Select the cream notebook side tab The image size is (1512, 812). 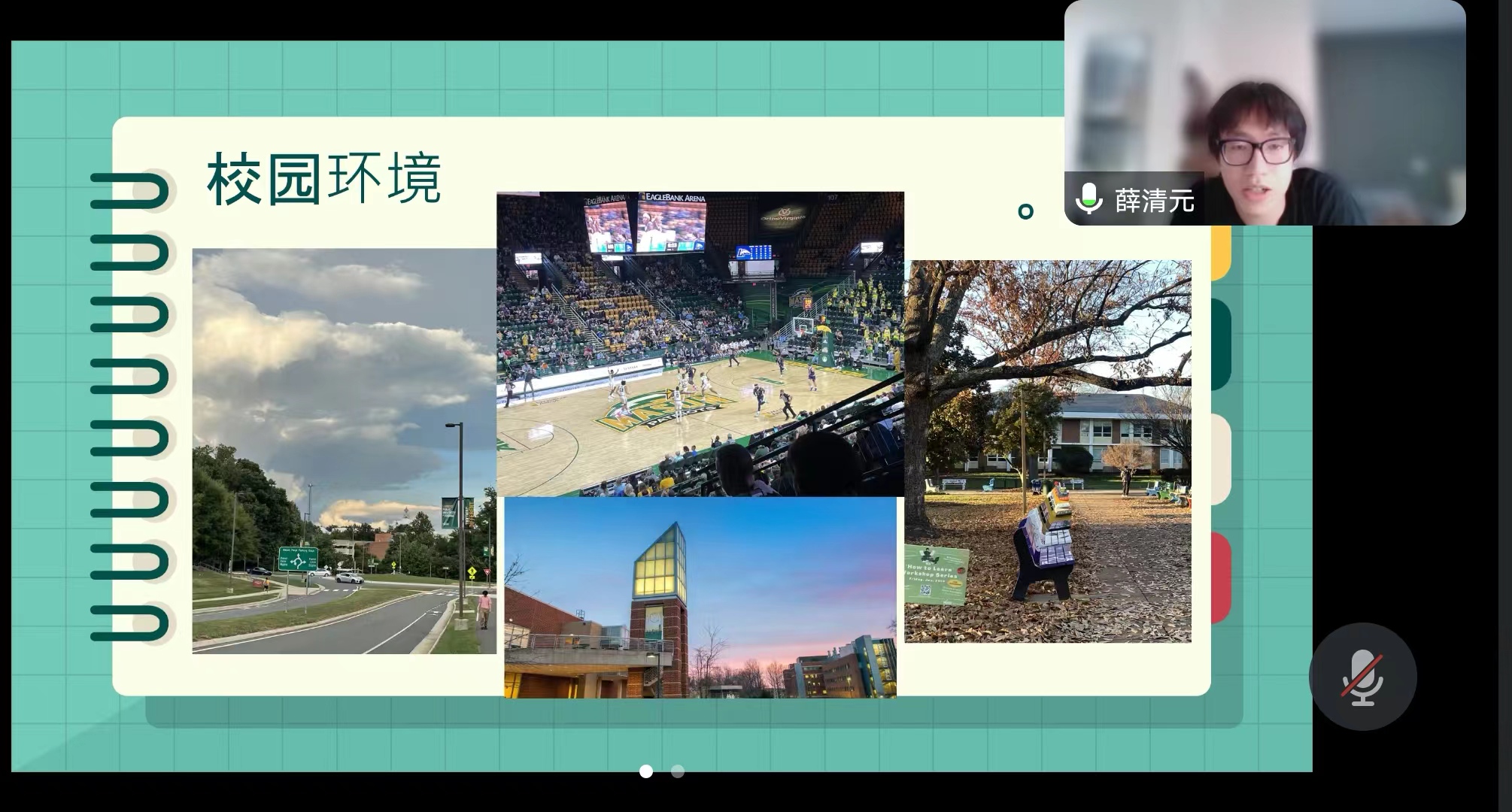coord(1222,459)
